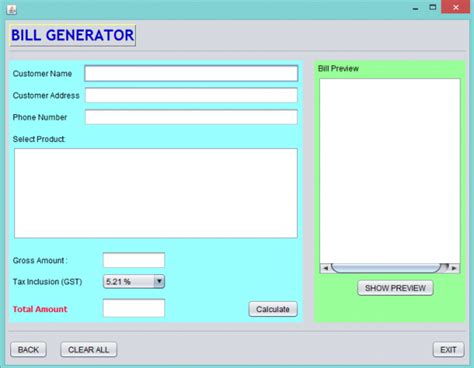Click the Customer Name label

pos(42,73)
